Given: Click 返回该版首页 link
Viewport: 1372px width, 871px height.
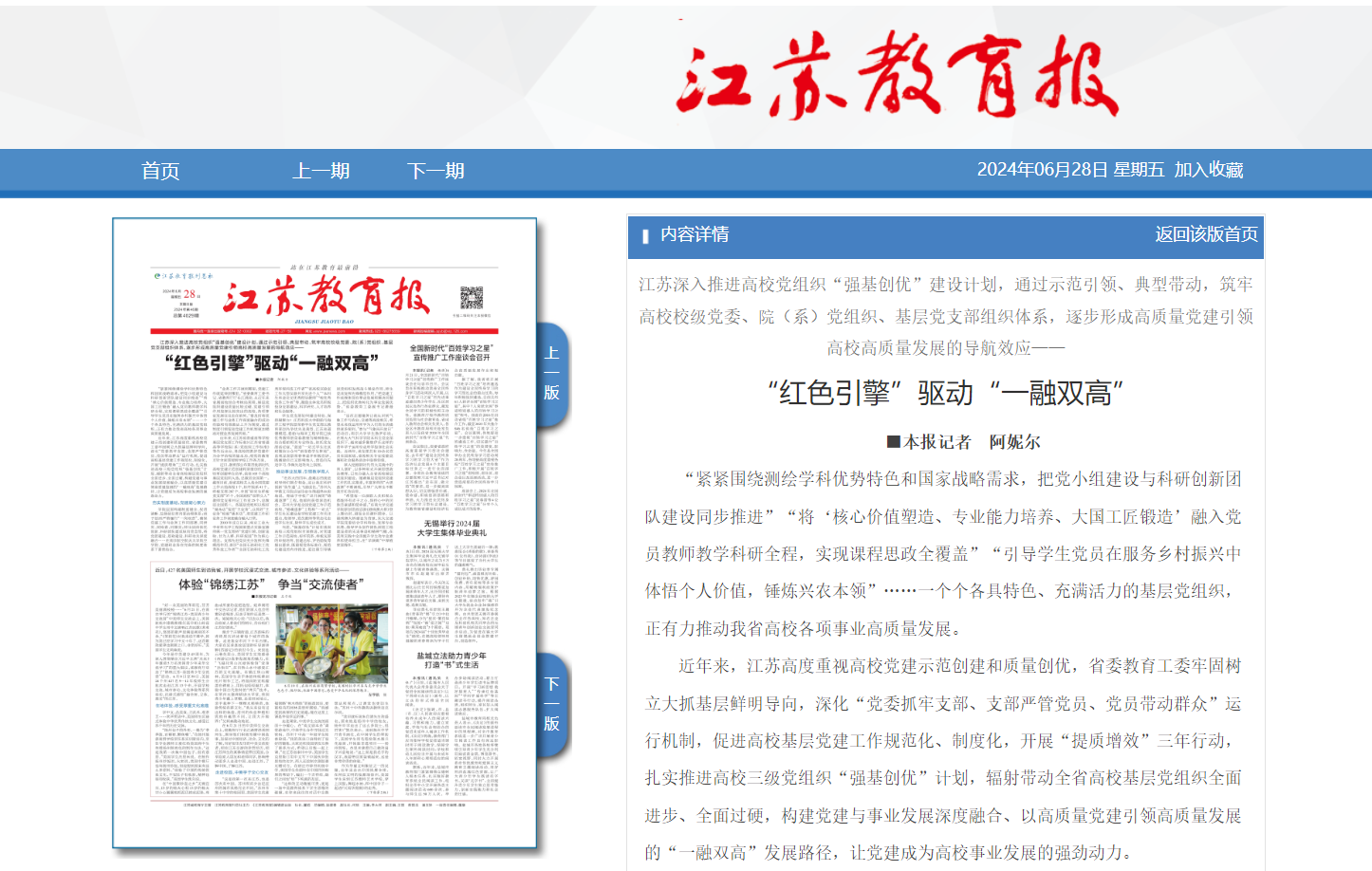Looking at the screenshot, I should pos(1206,234).
